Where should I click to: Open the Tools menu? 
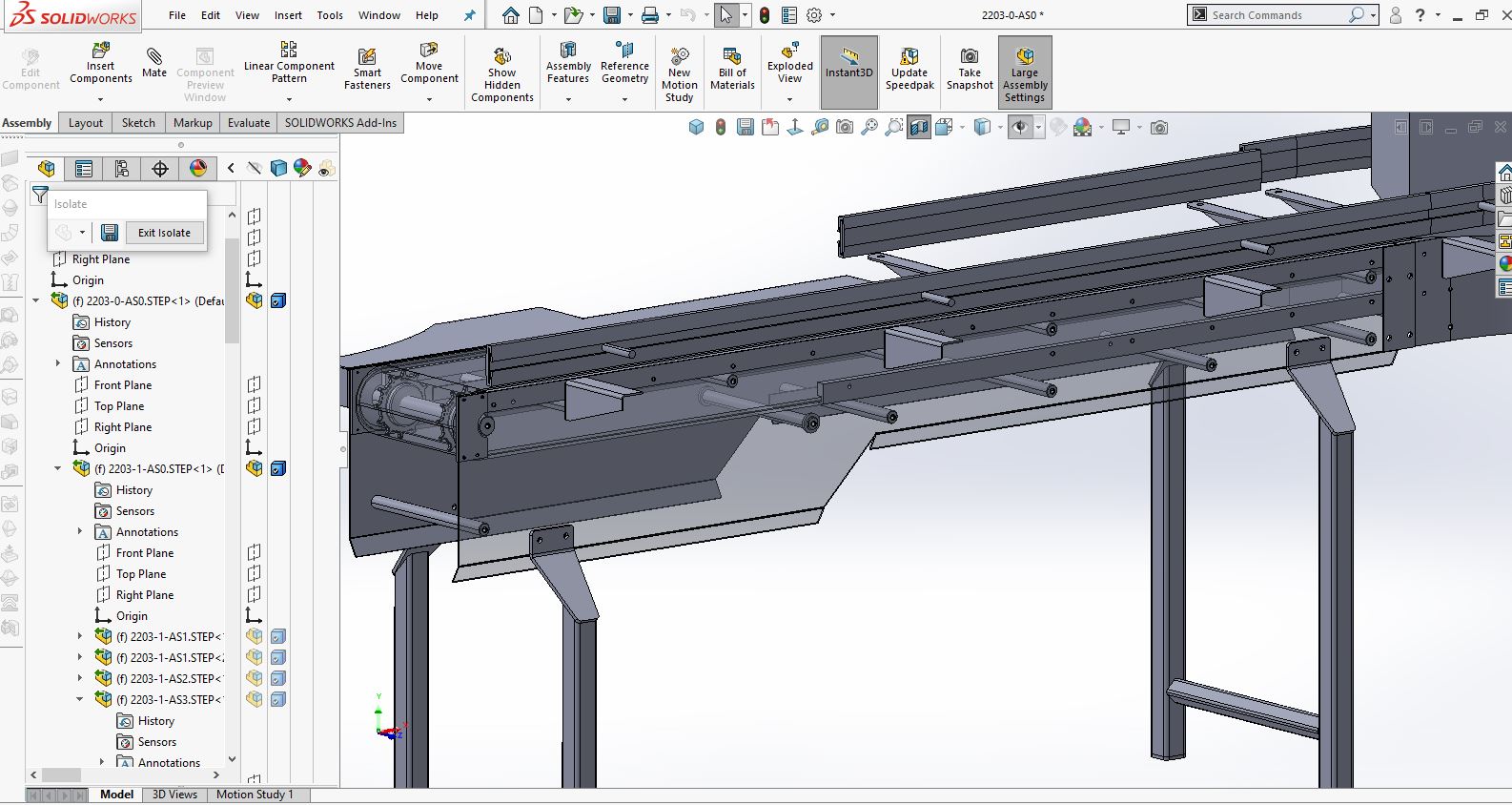[x=330, y=15]
